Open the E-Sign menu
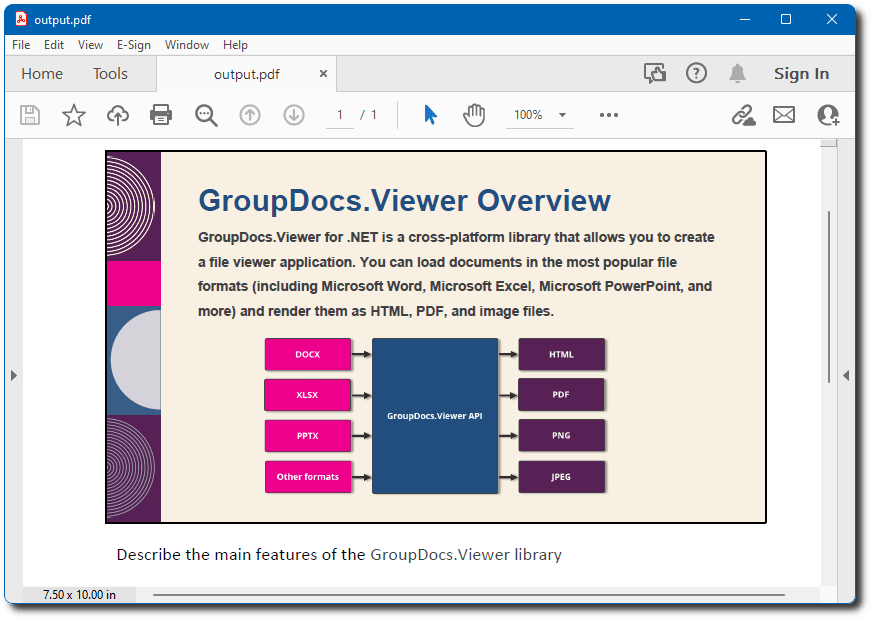Viewport: 872px width, 620px height. (133, 44)
